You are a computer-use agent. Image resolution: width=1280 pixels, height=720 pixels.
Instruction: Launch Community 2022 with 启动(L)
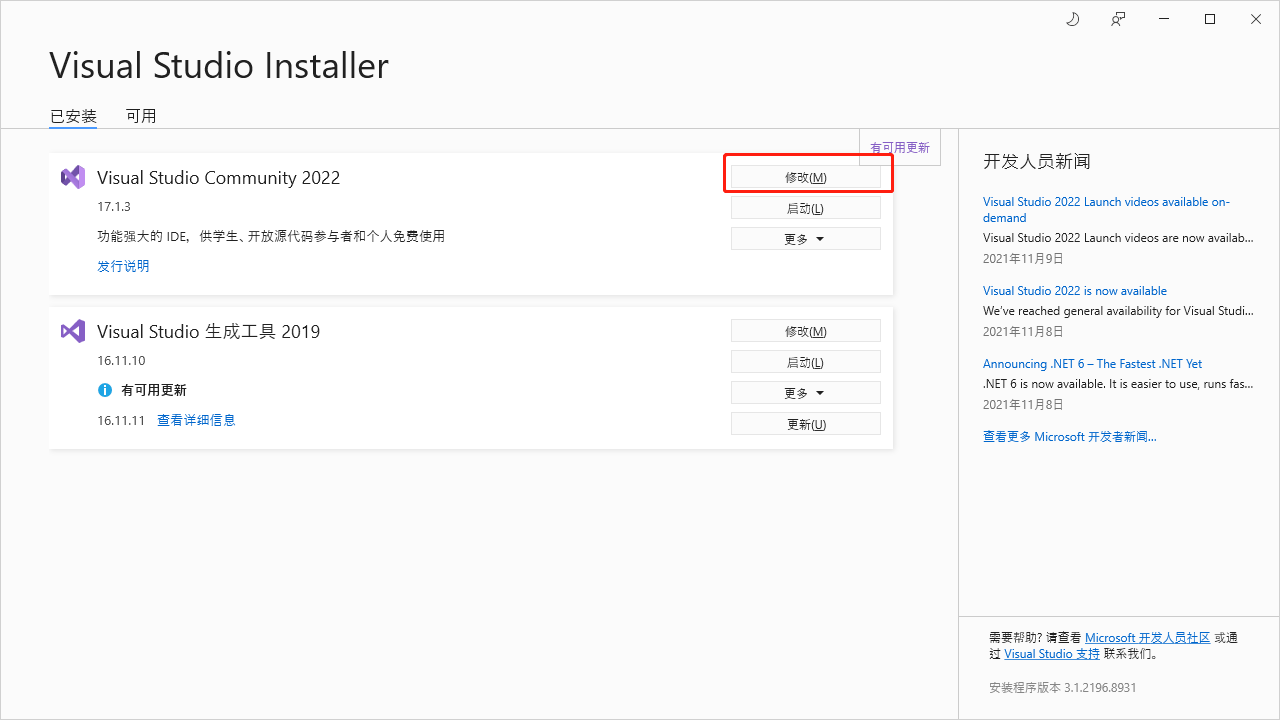click(x=805, y=207)
